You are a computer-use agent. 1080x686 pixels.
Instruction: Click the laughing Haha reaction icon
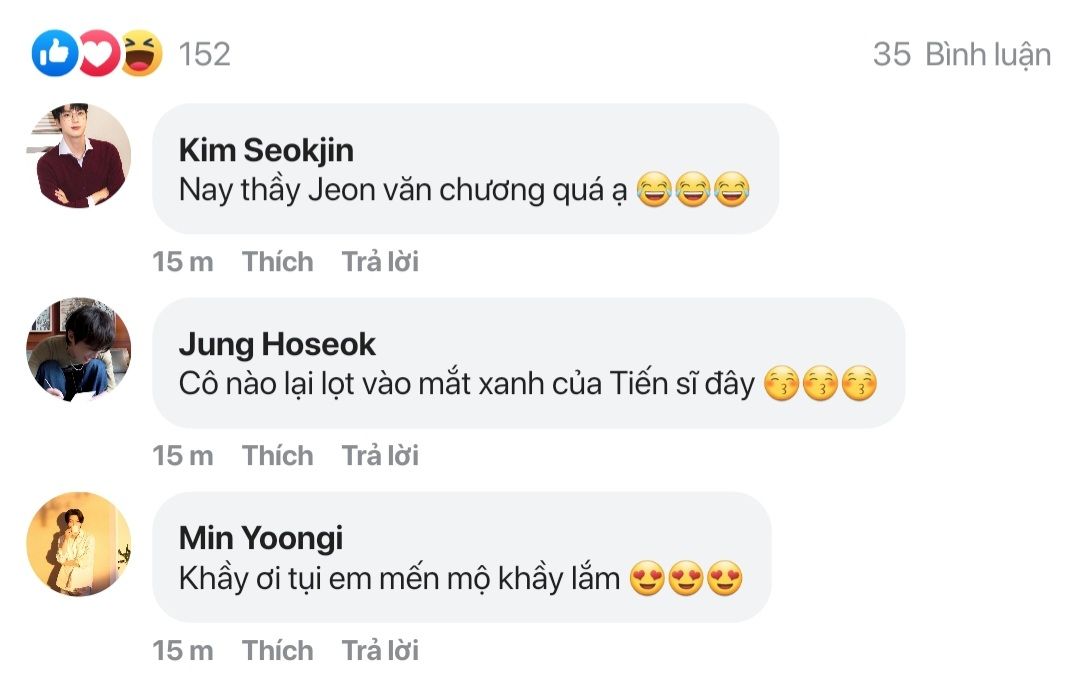click(141, 54)
